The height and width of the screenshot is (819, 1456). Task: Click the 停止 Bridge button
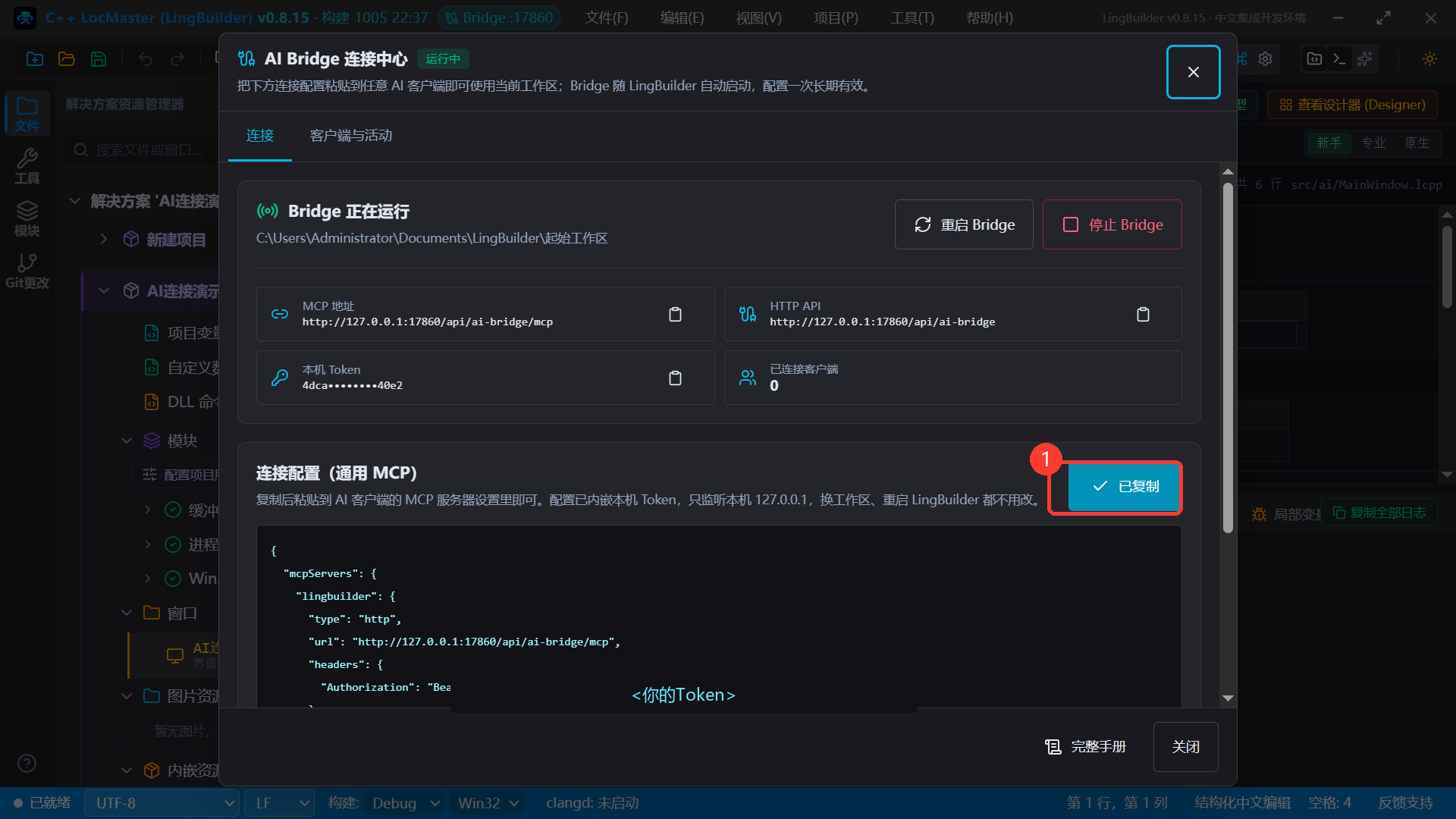coord(1112,224)
